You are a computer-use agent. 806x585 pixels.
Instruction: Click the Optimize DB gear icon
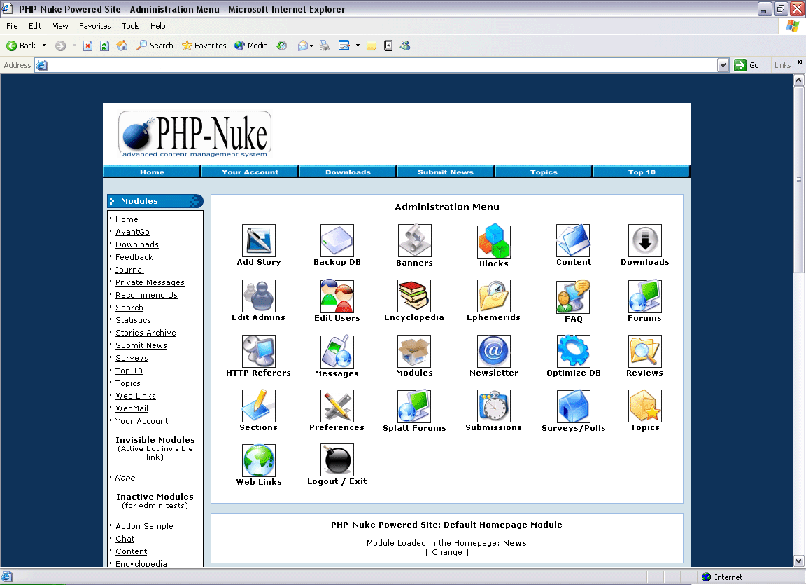click(x=573, y=350)
